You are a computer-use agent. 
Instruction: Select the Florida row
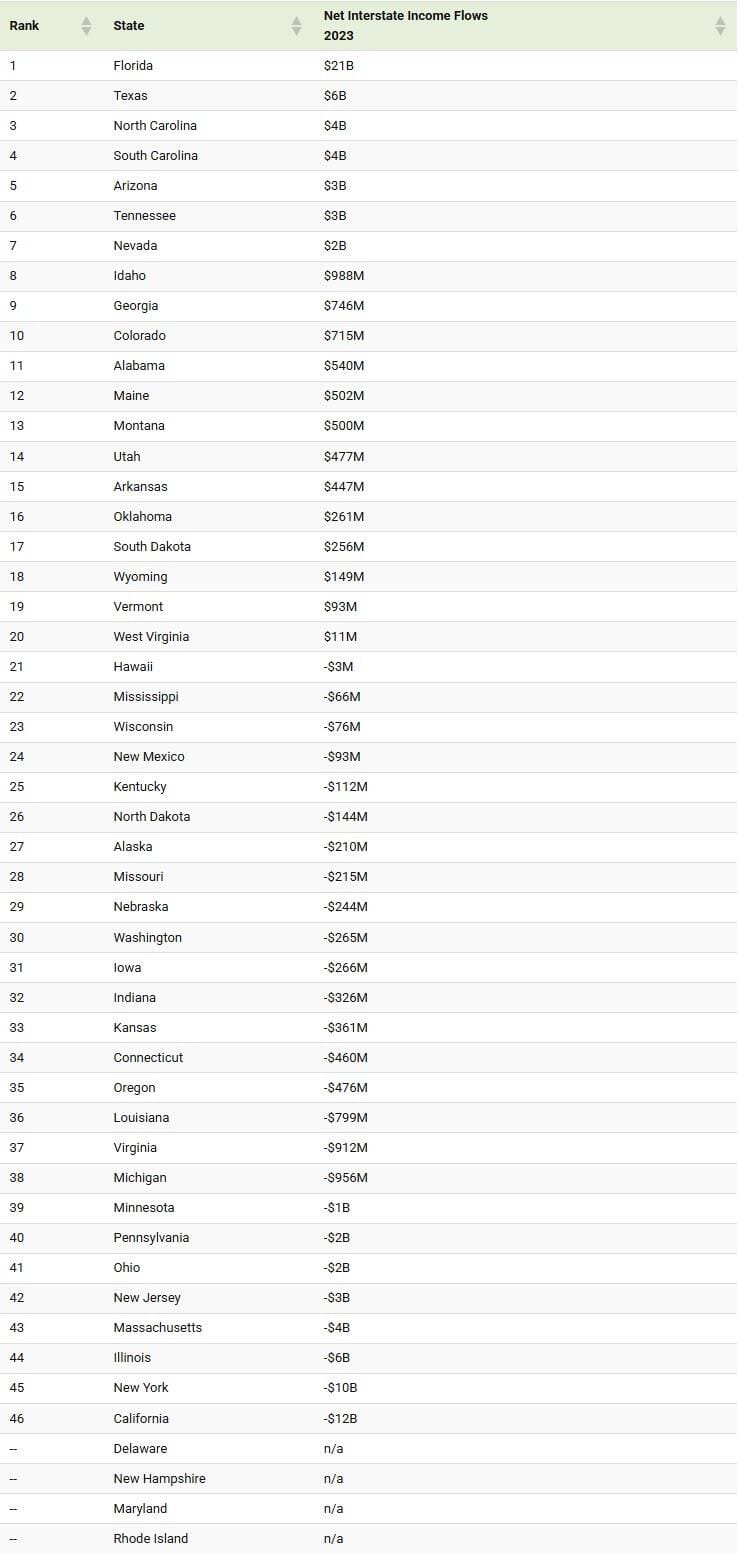(369, 66)
